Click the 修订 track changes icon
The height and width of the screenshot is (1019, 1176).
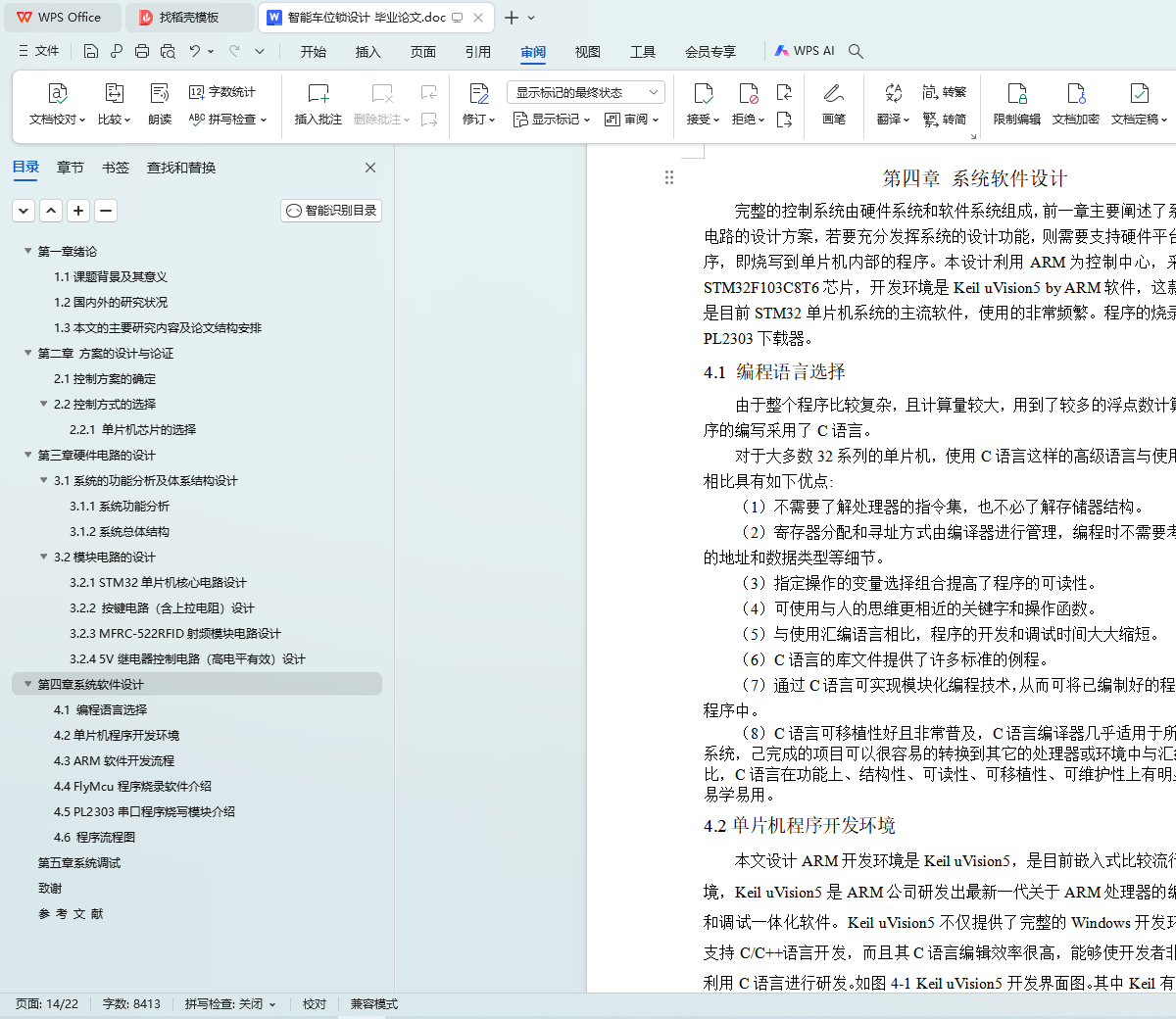tap(478, 94)
